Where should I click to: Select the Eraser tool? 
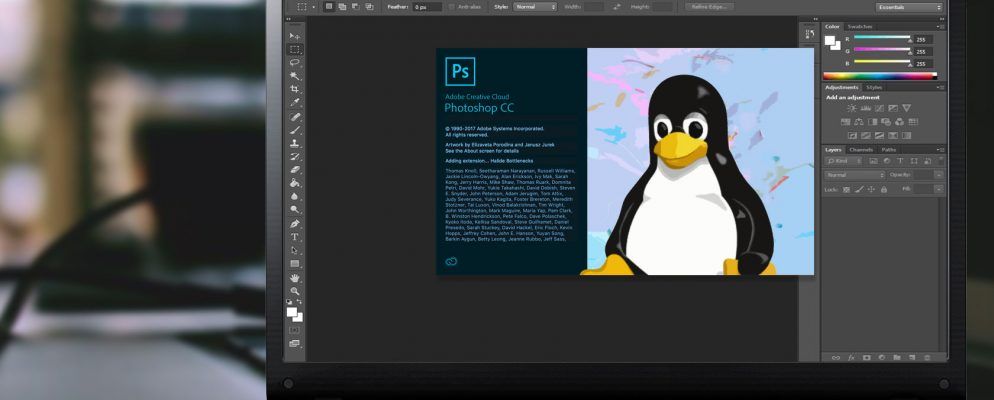click(x=295, y=170)
